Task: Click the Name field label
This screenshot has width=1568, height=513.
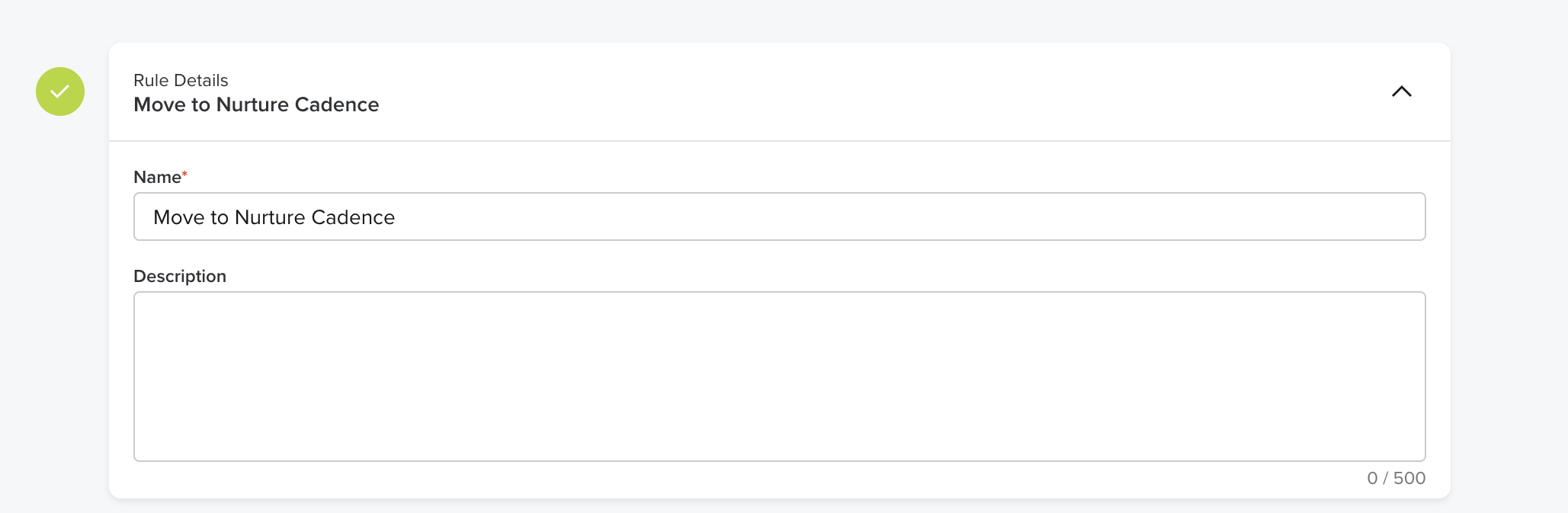Action: click(x=157, y=177)
